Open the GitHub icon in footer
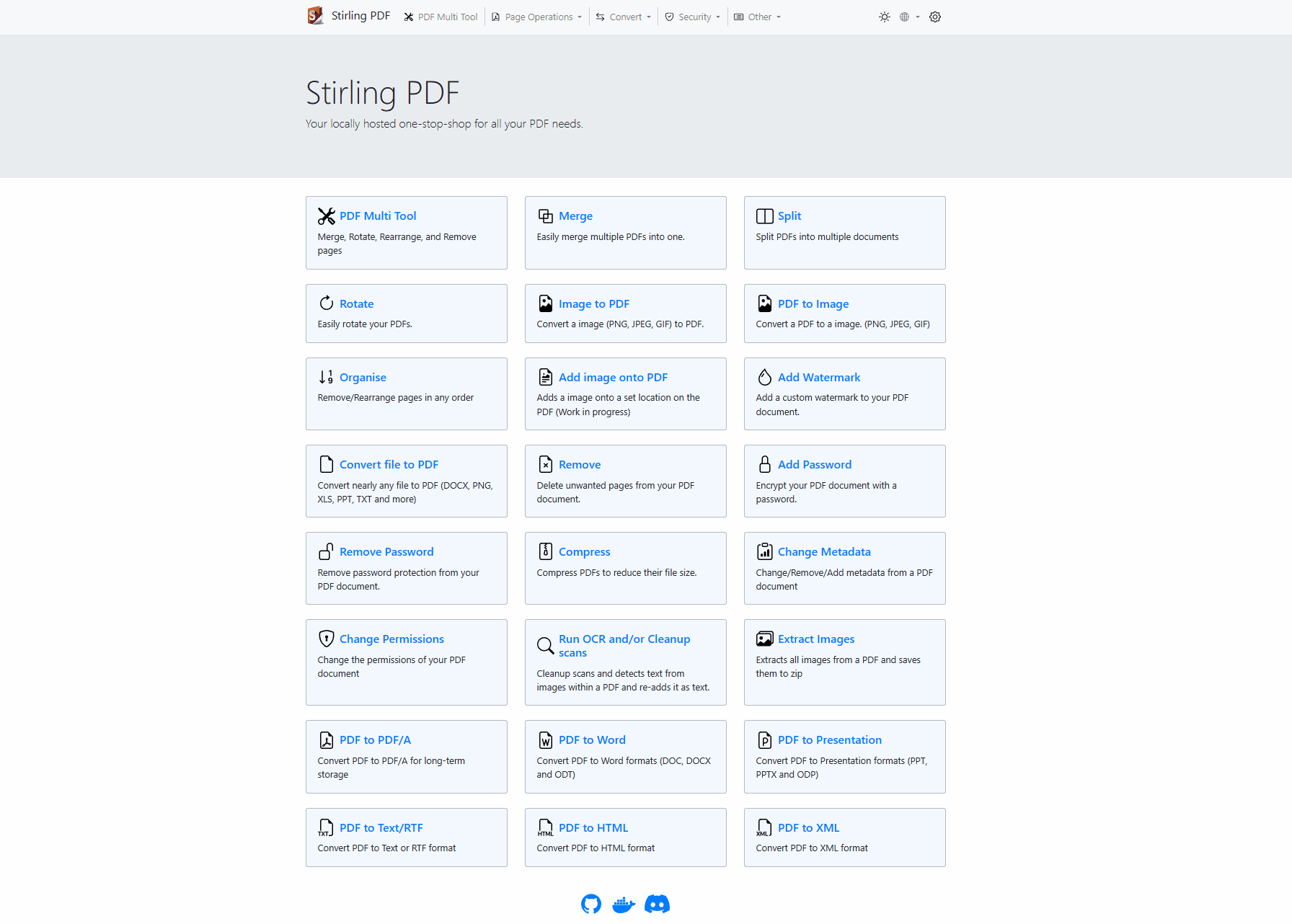1292x924 pixels. (591, 904)
